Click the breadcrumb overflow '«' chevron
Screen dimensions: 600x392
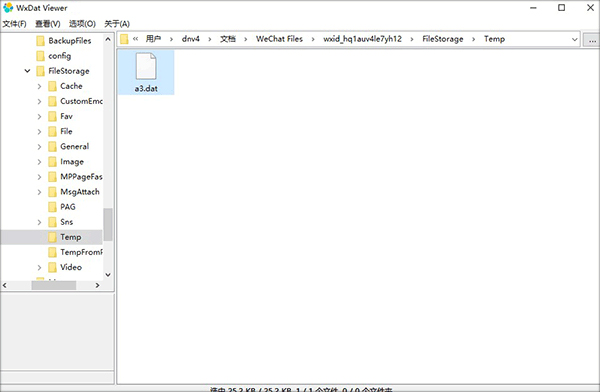(x=135, y=39)
